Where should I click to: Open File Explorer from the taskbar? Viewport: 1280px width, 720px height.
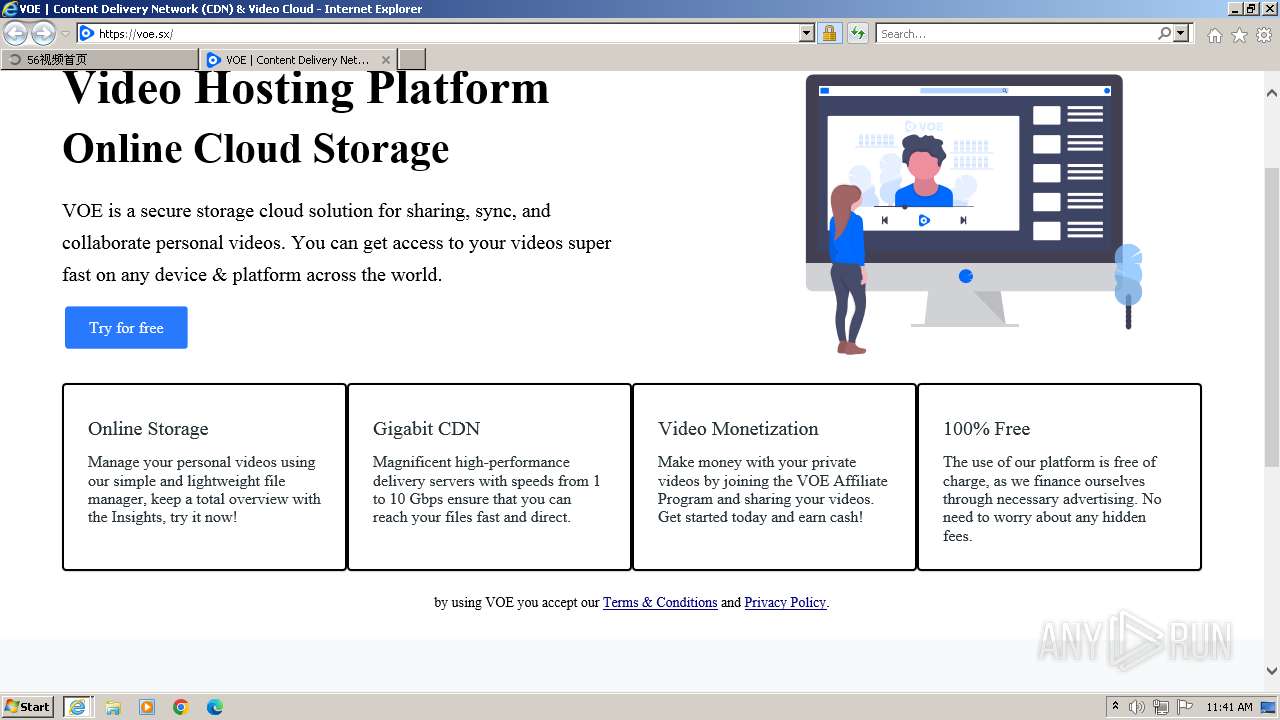tap(113, 707)
